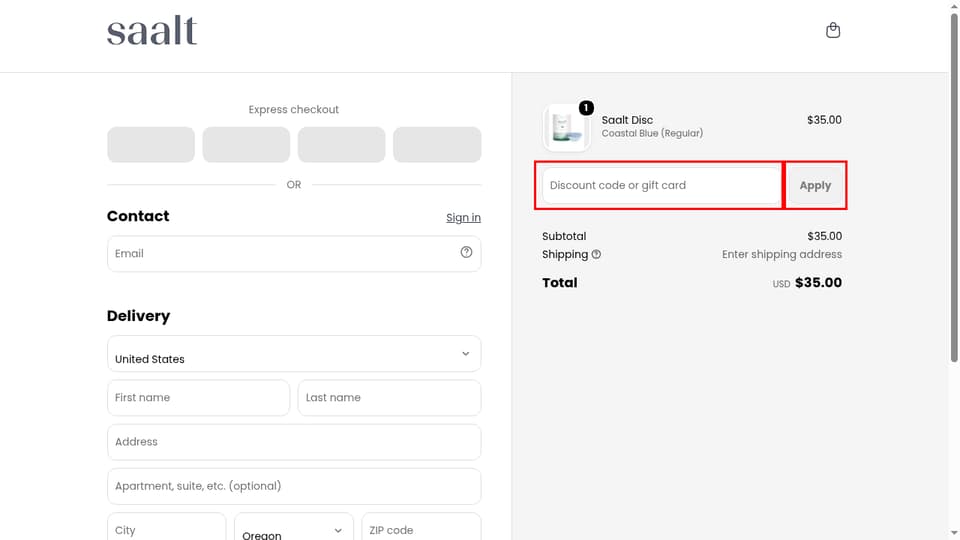Click the Delivery heading

[138, 316]
